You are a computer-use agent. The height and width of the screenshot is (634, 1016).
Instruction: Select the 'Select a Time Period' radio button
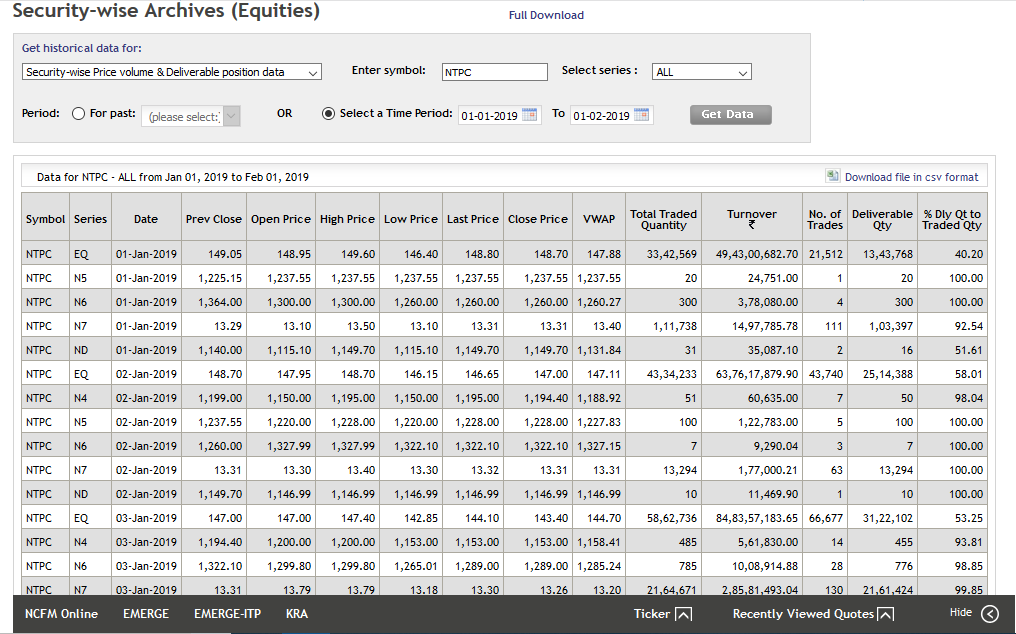point(329,114)
